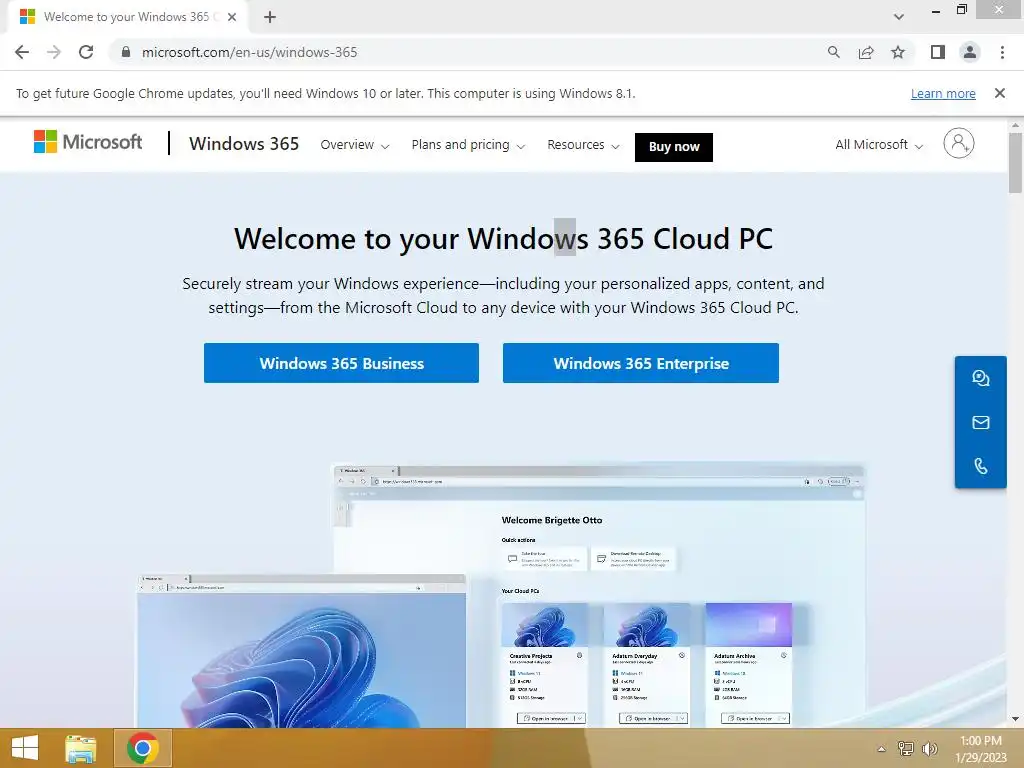1024x768 pixels.
Task: Close the Windows 365 tab
Action: tap(232, 17)
